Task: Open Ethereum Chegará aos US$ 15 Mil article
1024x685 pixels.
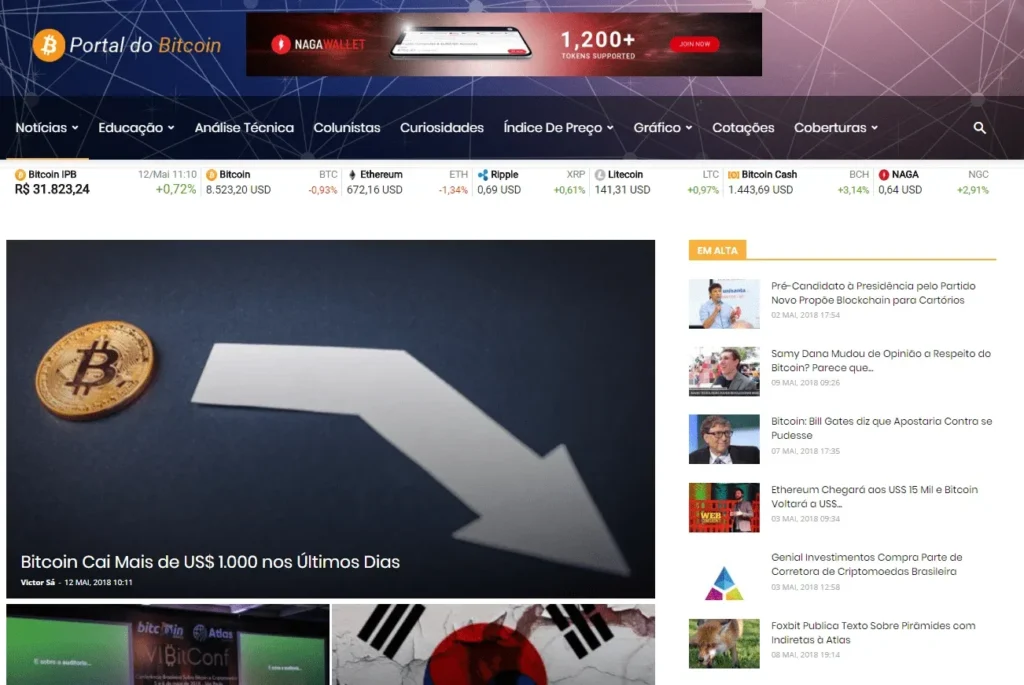Action: 874,496
